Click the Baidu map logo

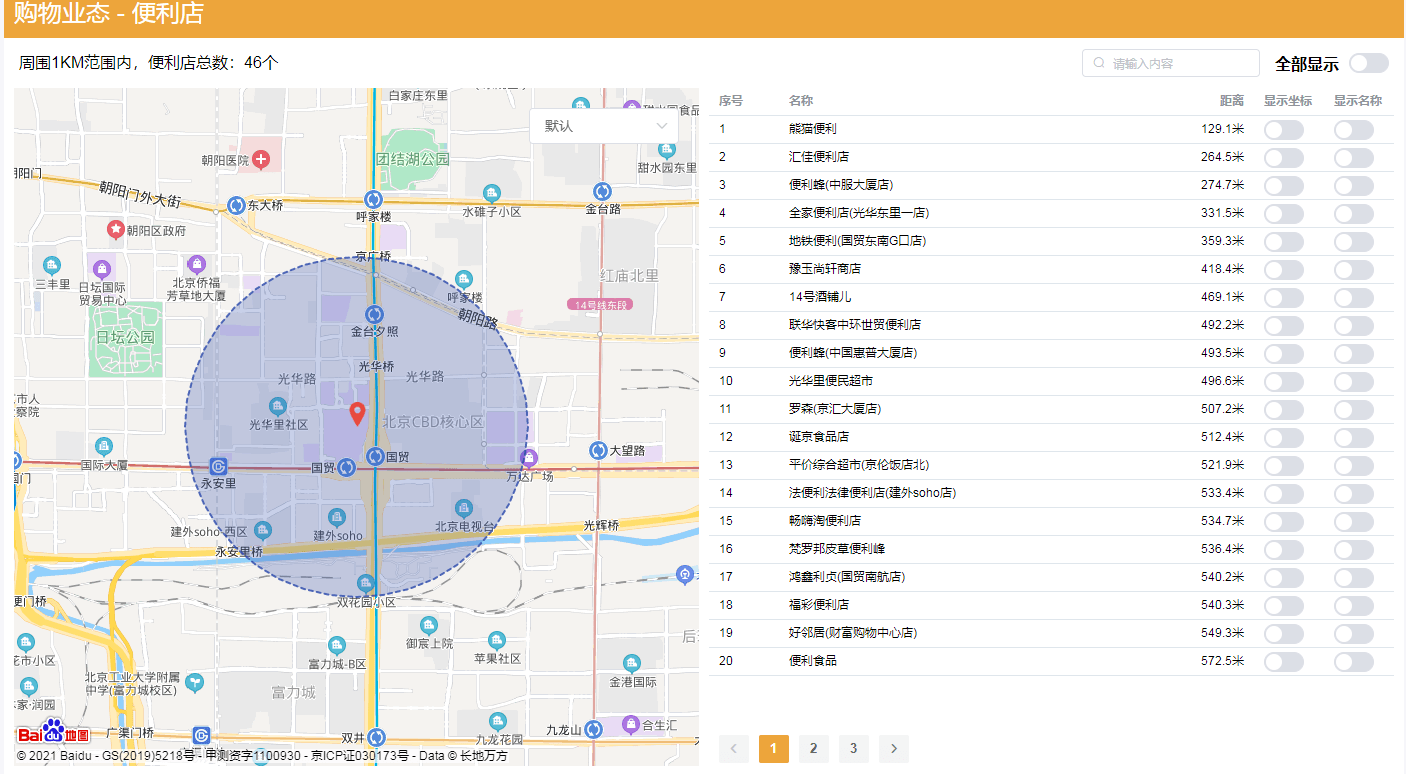click(54, 733)
